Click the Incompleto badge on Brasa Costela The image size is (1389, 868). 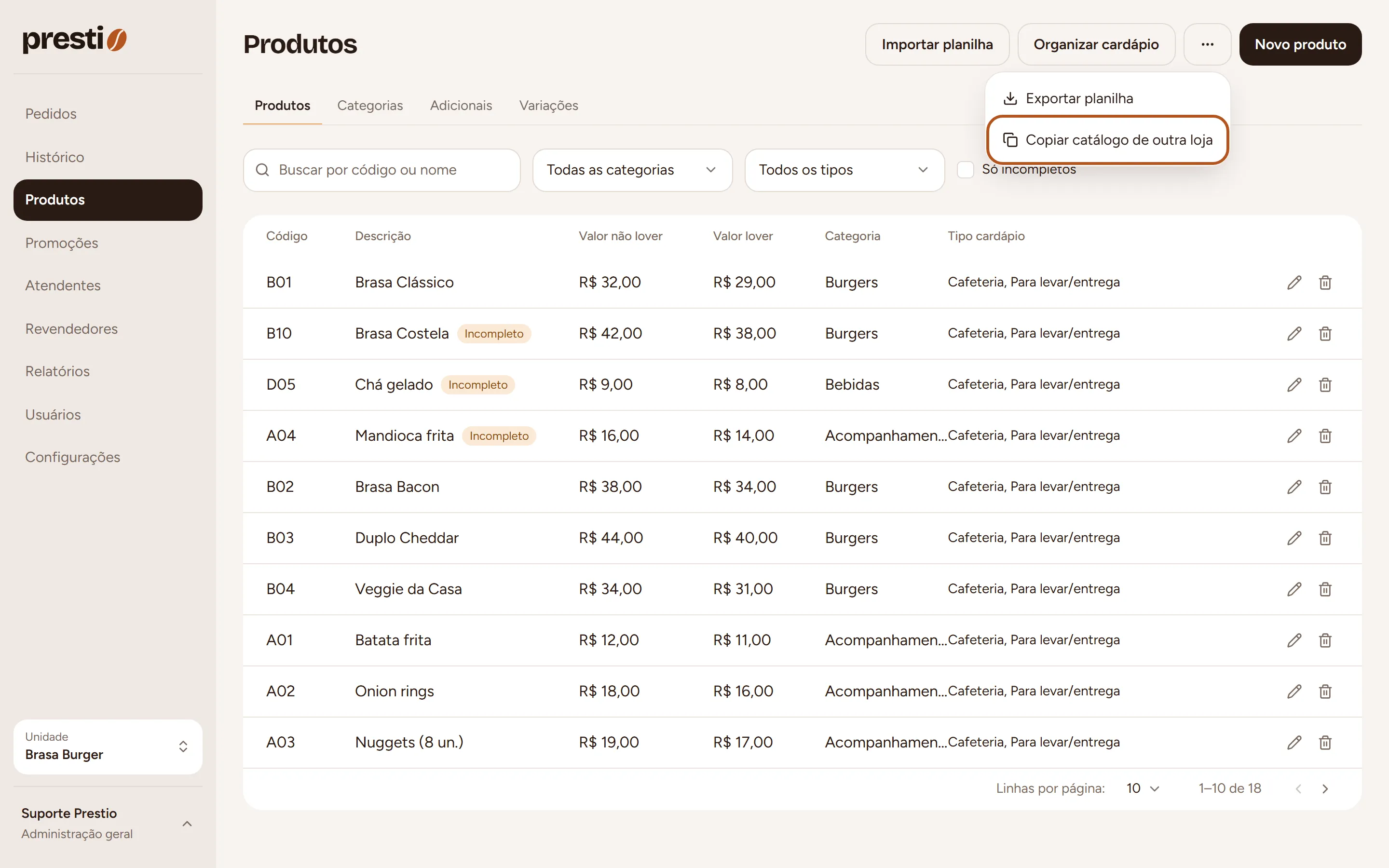pos(493,334)
